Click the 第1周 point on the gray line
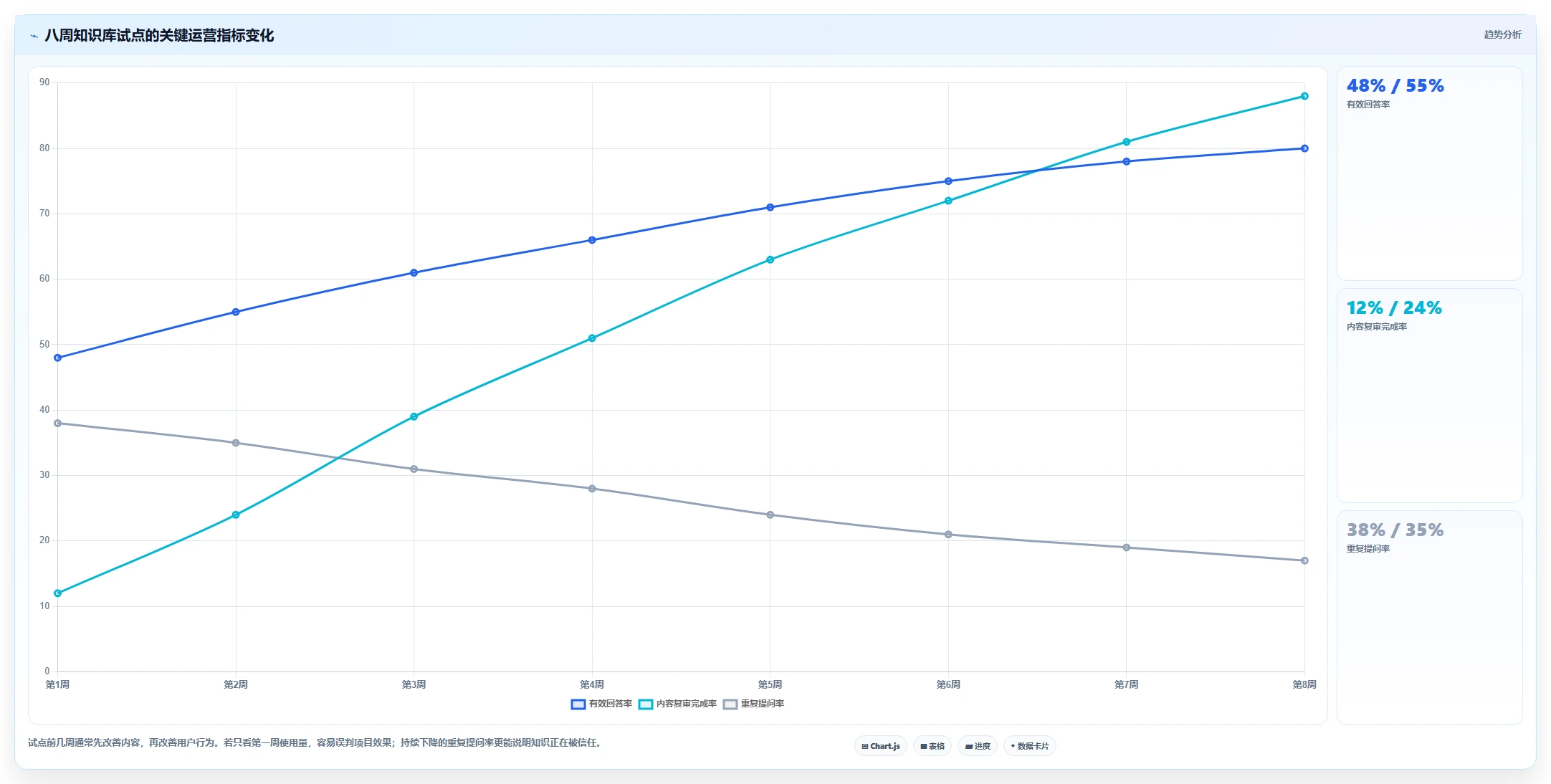1551x784 pixels. tap(58, 424)
